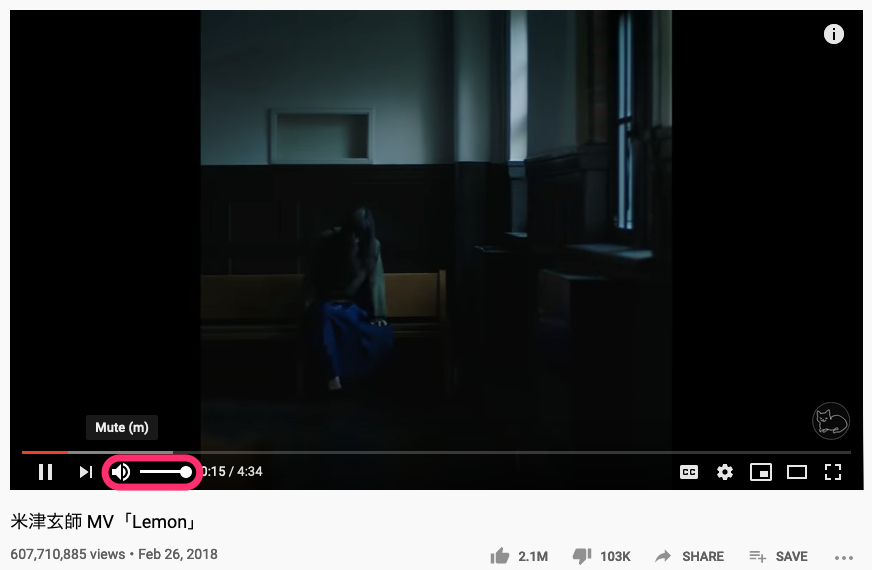872x570 pixels.
Task: Click the 2.1M like count
Action: [x=533, y=556]
